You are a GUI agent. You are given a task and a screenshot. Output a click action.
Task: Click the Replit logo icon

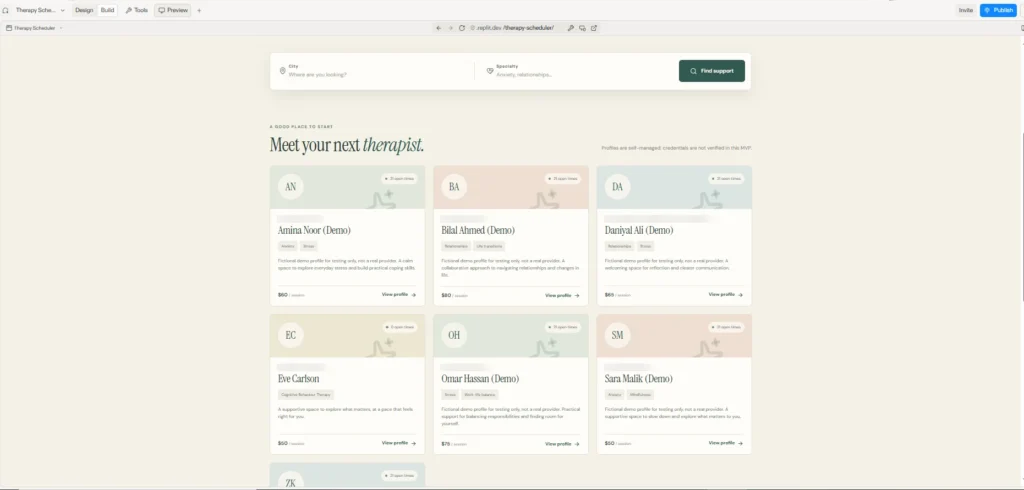(6, 10)
